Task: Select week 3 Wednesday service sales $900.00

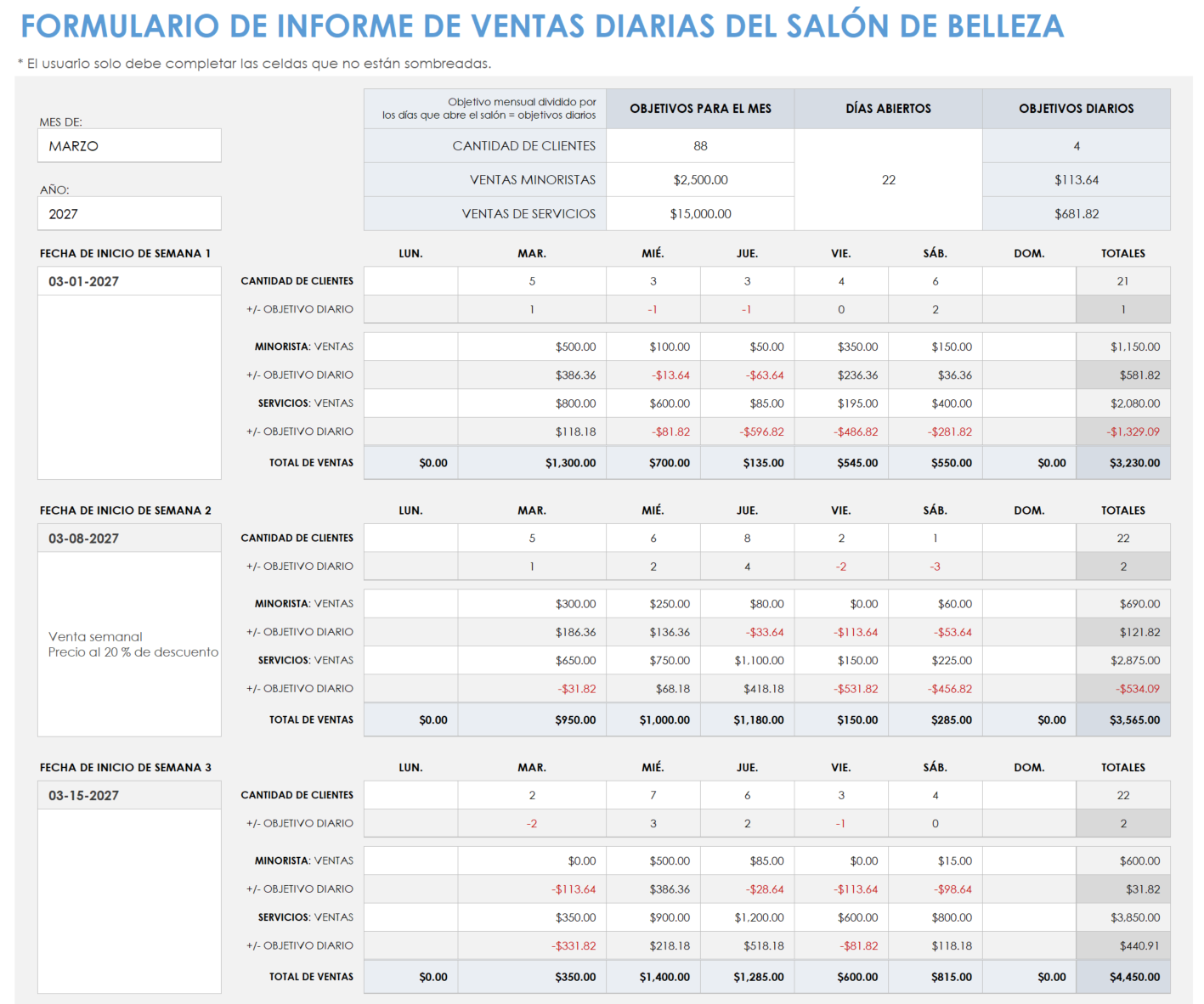Action: click(653, 917)
